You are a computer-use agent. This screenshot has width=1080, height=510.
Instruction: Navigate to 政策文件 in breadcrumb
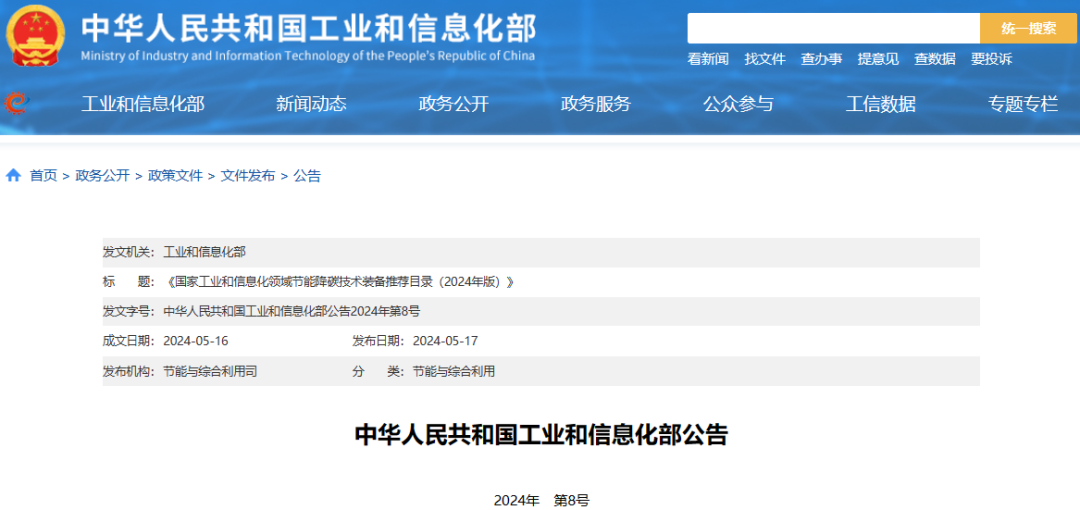coord(175,176)
